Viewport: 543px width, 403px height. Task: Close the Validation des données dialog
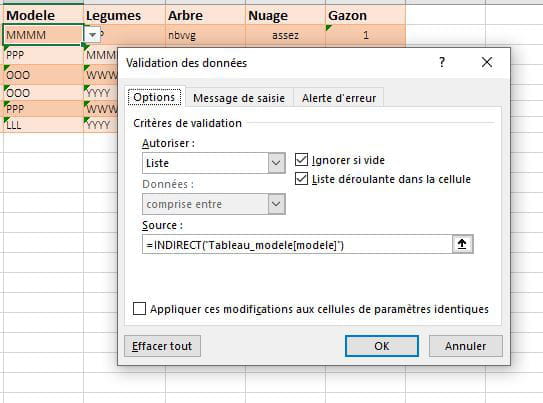coord(487,62)
